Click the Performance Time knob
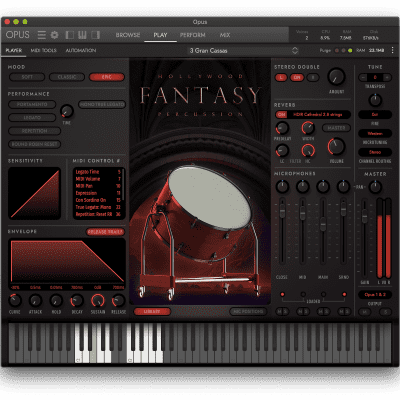This screenshot has height=400, width=400. coord(67,111)
